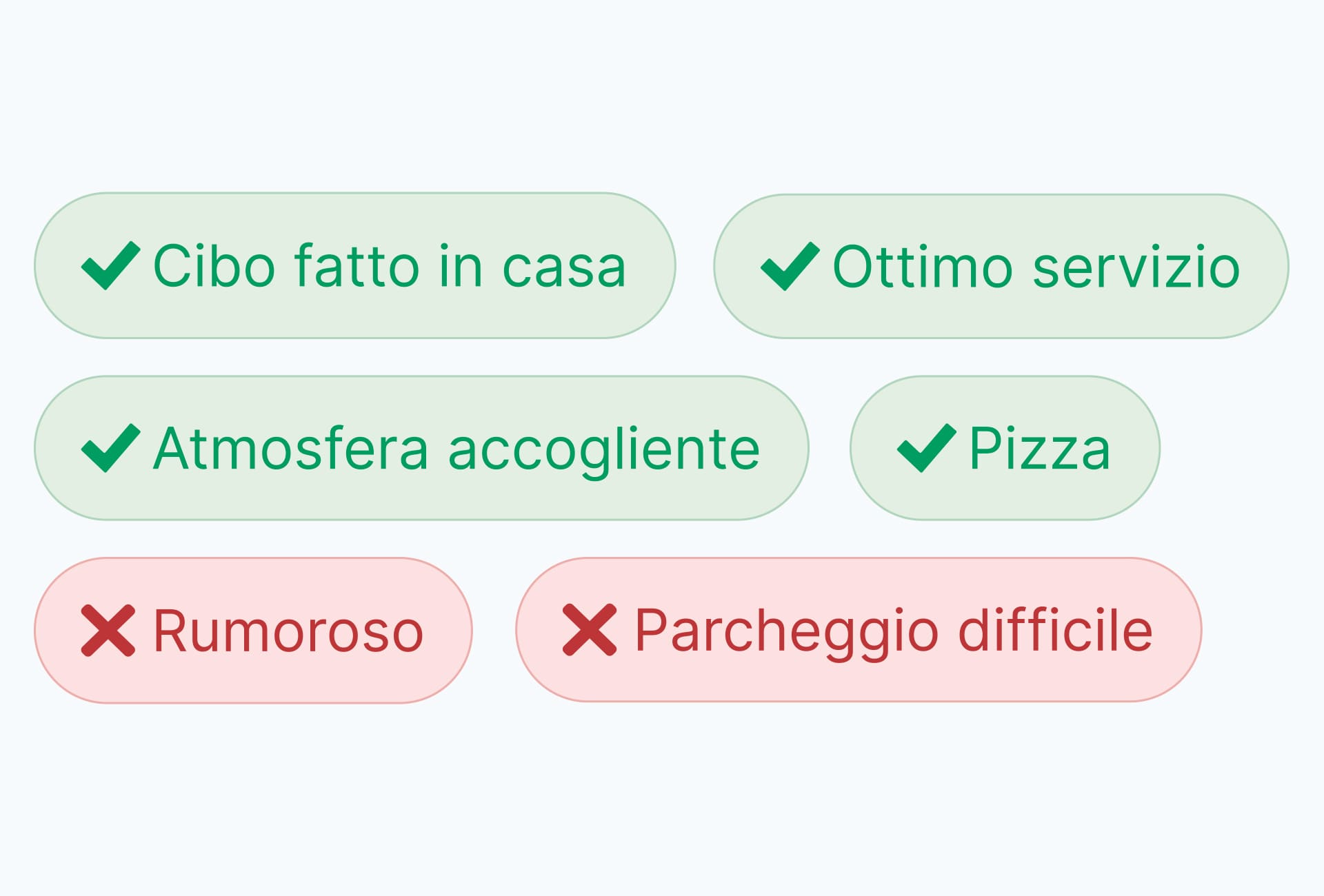Click the word "accogliente" in the green tag
This screenshot has width=1324, height=896.
click(604, 449)
